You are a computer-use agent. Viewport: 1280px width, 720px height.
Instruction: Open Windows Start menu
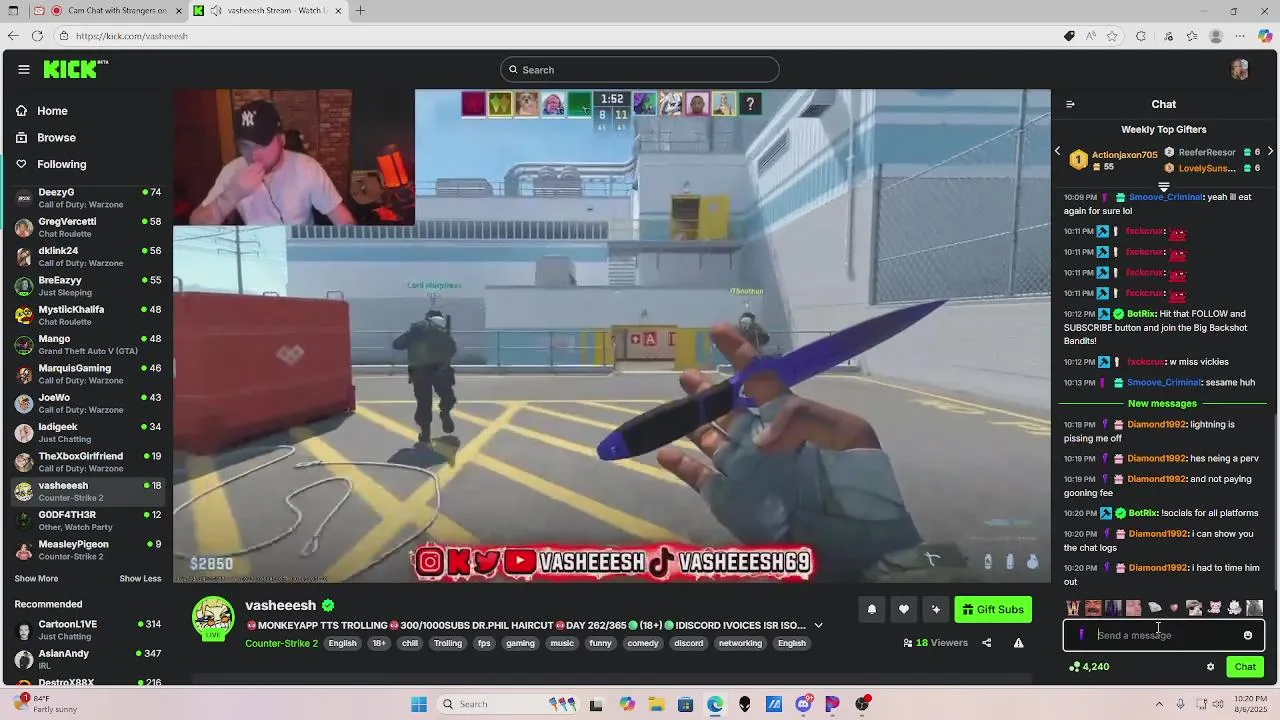point(419,704)
